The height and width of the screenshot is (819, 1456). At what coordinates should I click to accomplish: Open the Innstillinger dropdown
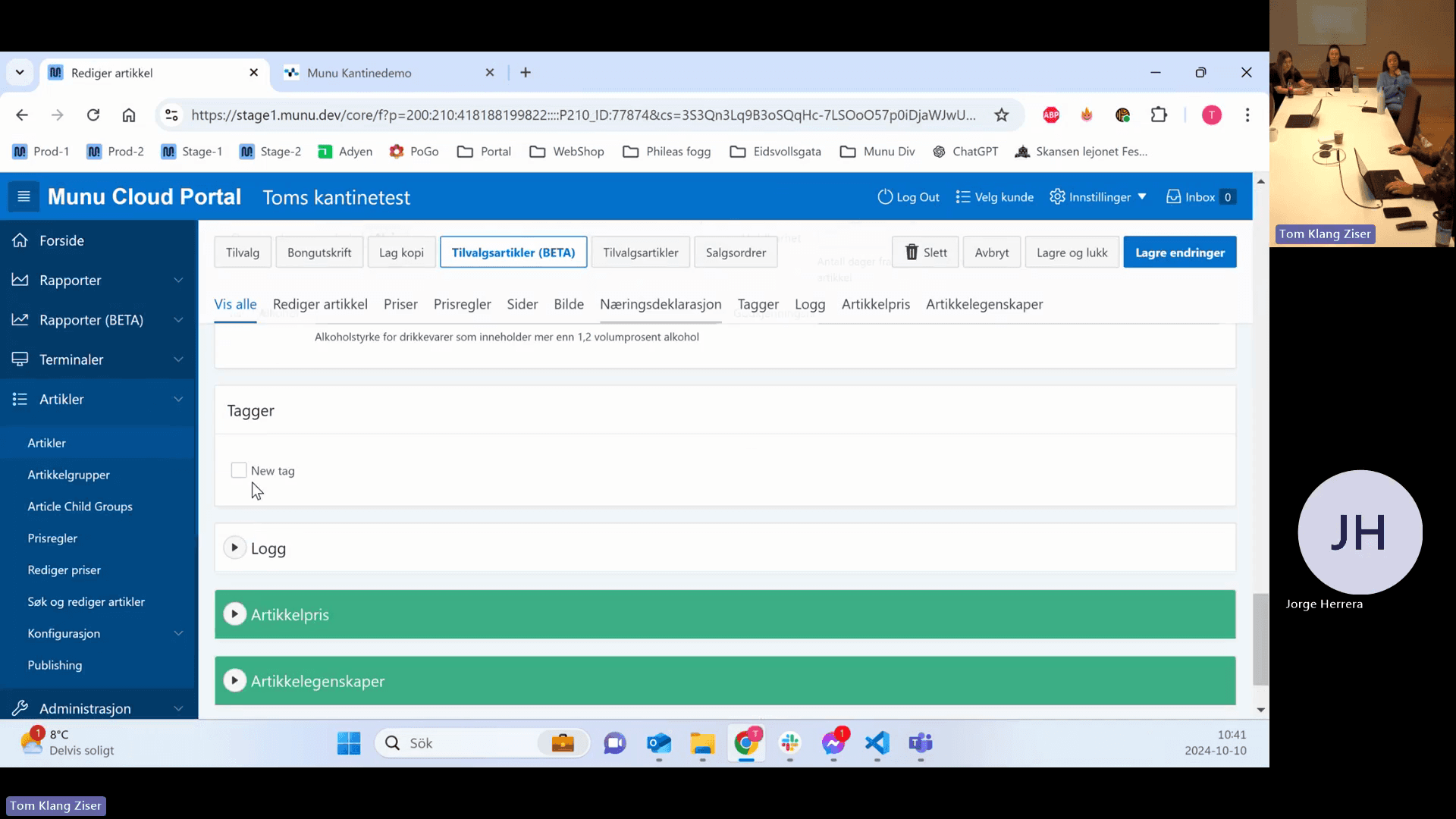(1098, 197)
